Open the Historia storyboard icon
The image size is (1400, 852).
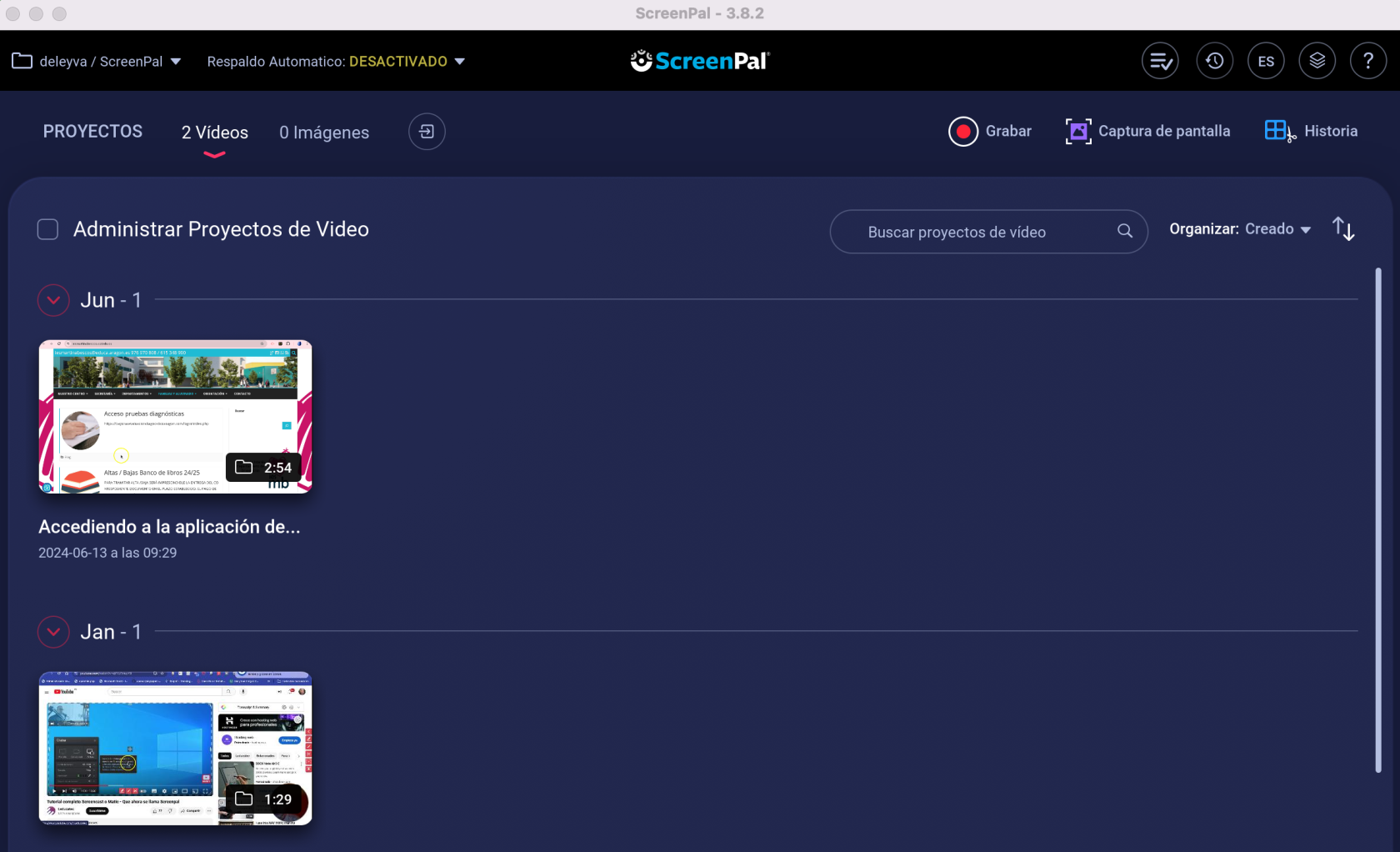click(1280, 131)
